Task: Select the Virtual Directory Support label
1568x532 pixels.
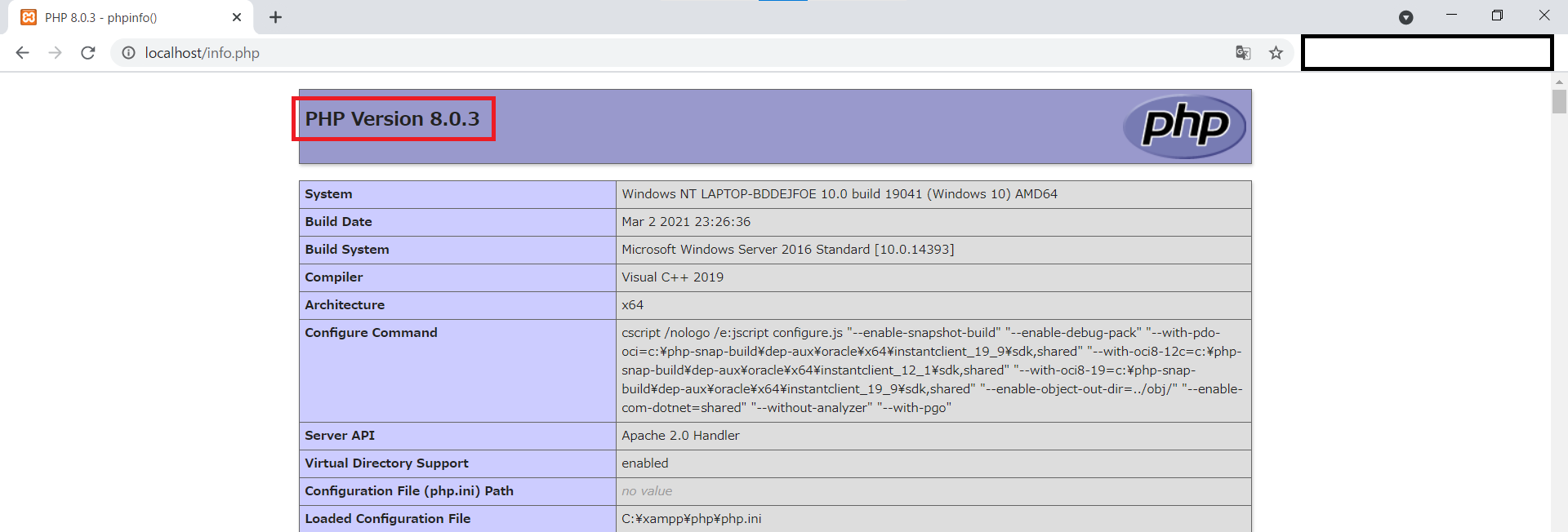Action: click(386, 463)
